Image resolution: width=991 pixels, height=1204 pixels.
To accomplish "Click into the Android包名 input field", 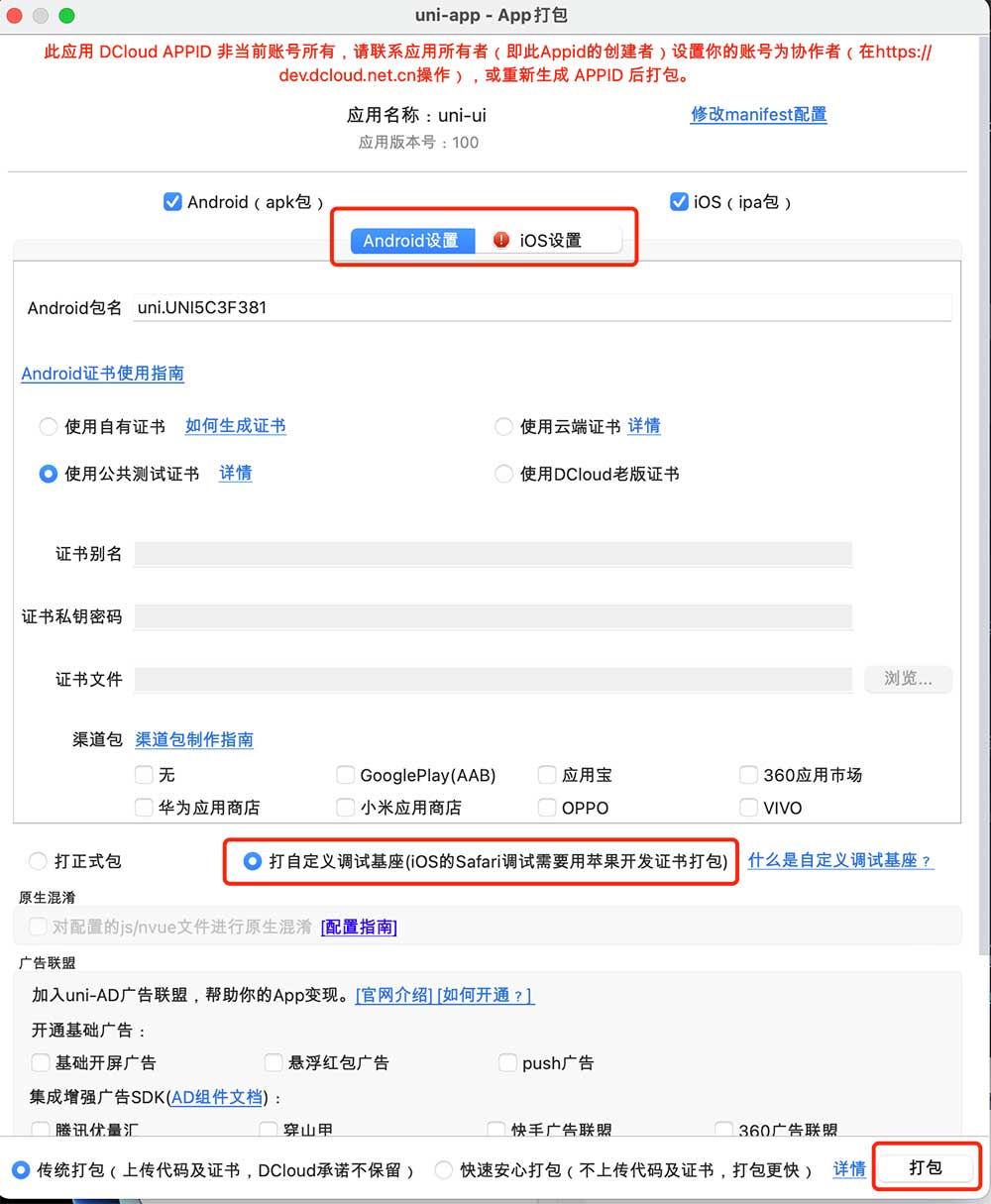I will 542,307.
